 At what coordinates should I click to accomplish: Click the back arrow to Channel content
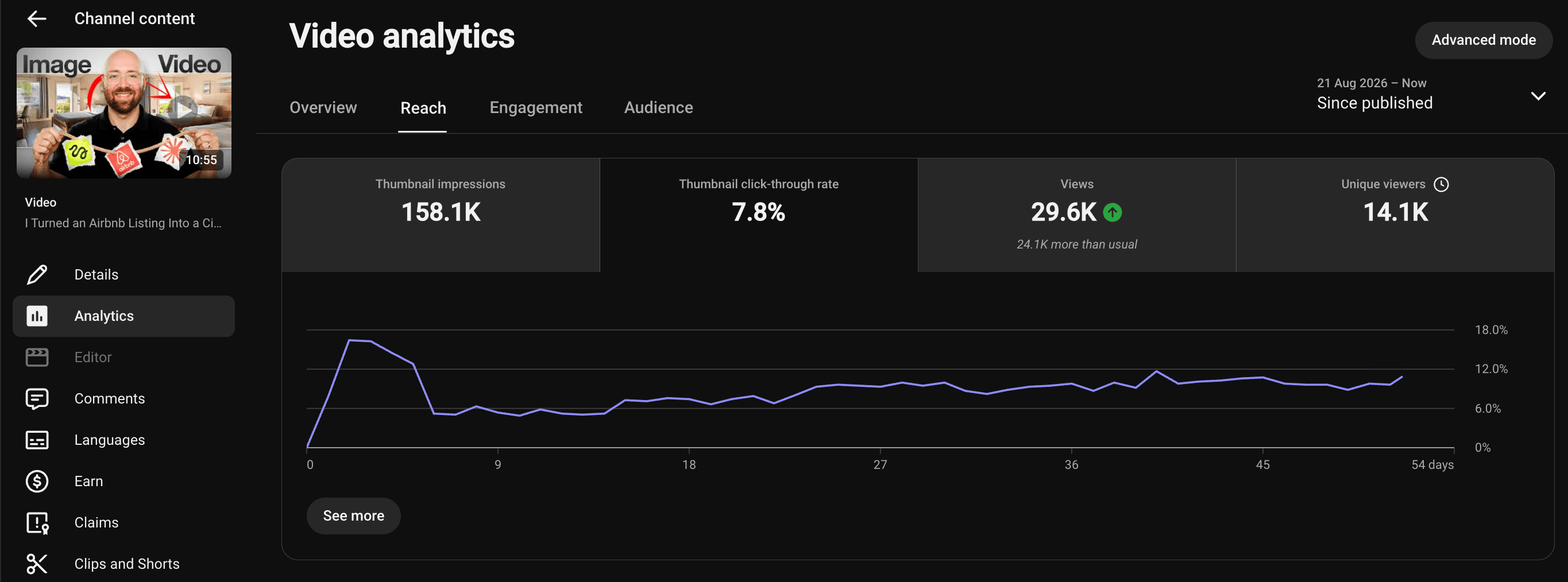coord(37,19)
